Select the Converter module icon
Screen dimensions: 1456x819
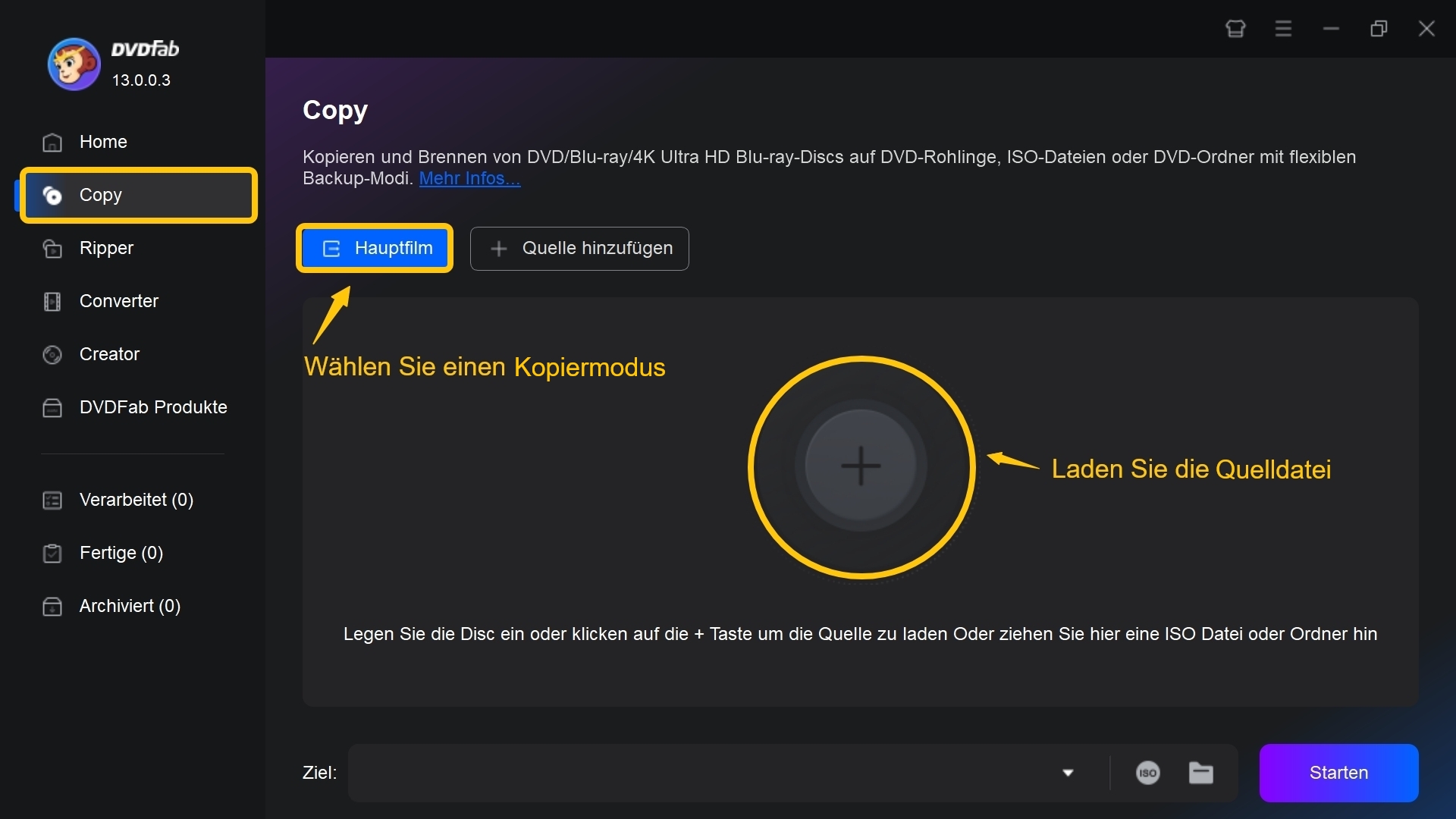52,300
